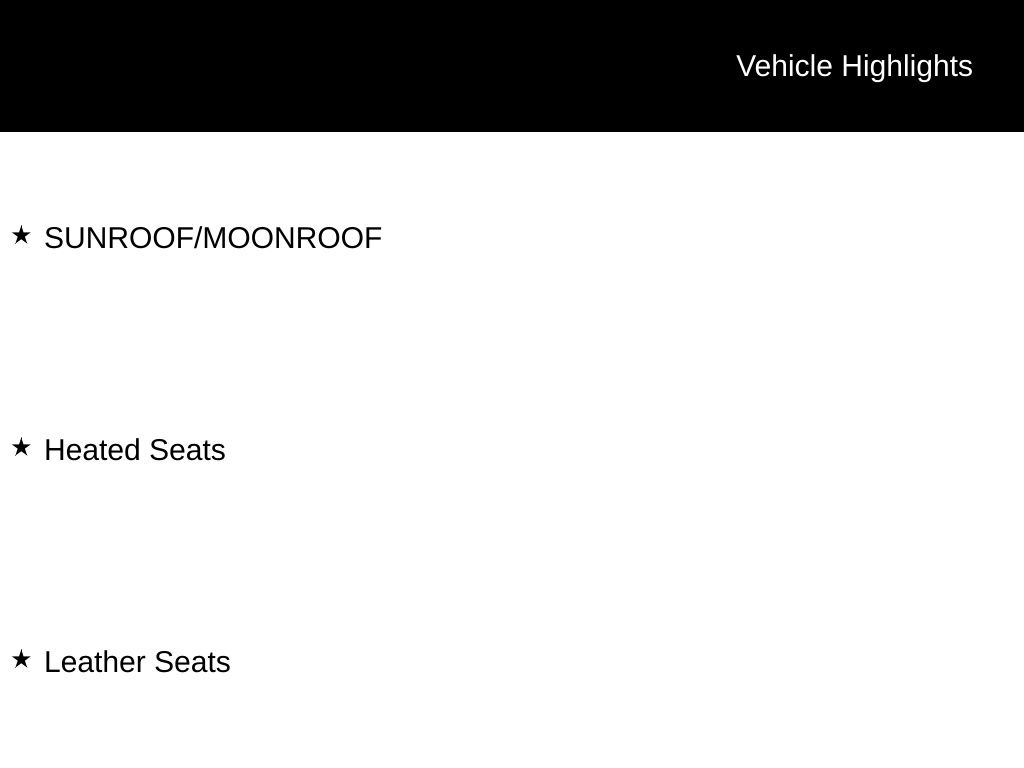Click the star bullet beside Leather Seats

(x=21, y=659)
